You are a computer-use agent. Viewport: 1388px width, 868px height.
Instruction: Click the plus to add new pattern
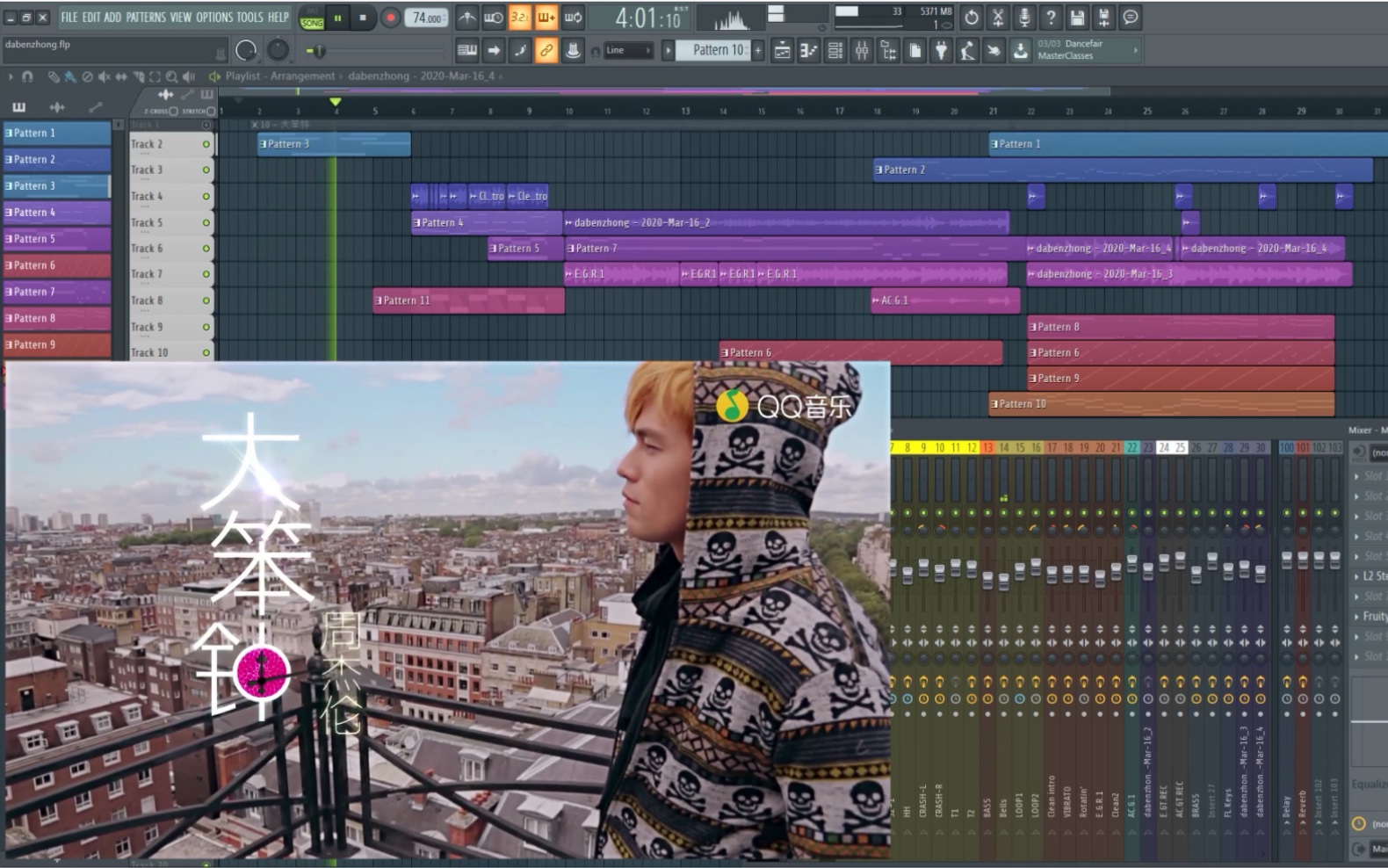pyautogui.click(x=758, y=50)
